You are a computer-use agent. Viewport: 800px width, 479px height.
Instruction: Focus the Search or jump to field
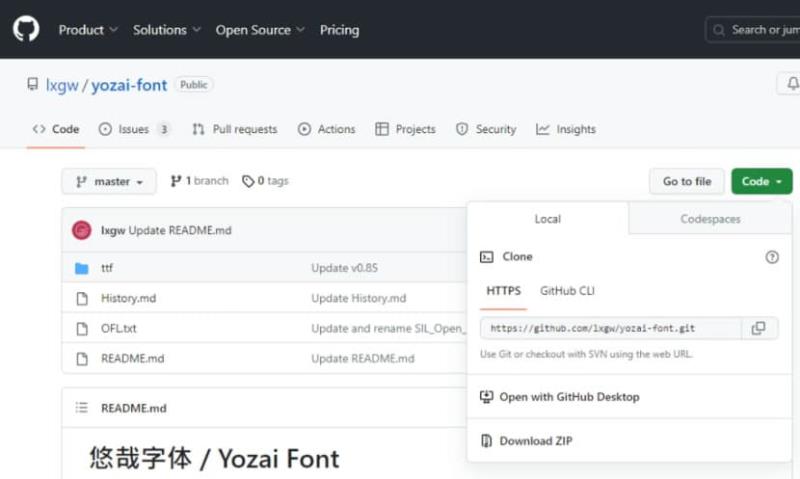[753, 30]
